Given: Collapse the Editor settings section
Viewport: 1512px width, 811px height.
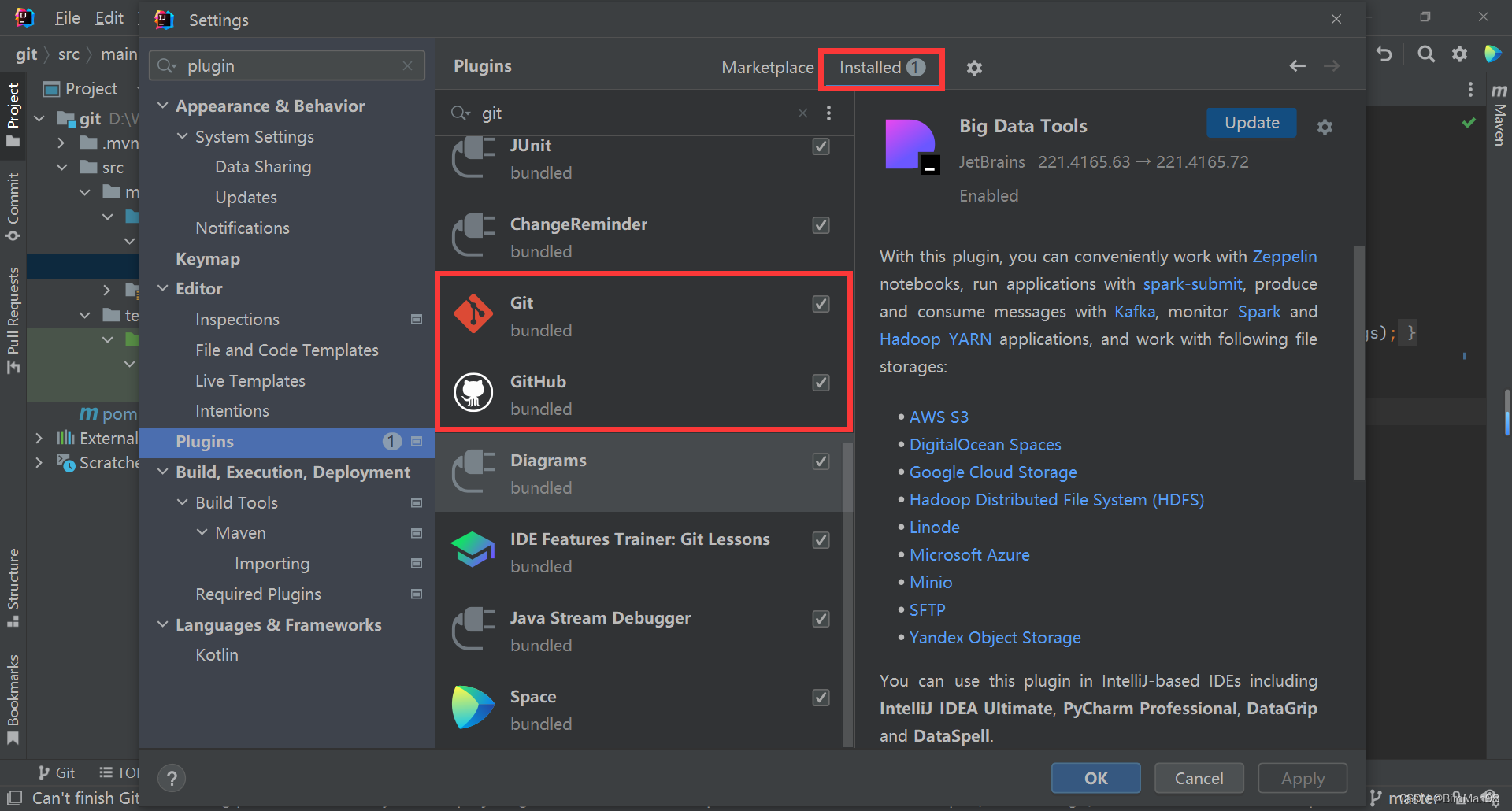Looking at the screenshot, I should pos(163,288).
